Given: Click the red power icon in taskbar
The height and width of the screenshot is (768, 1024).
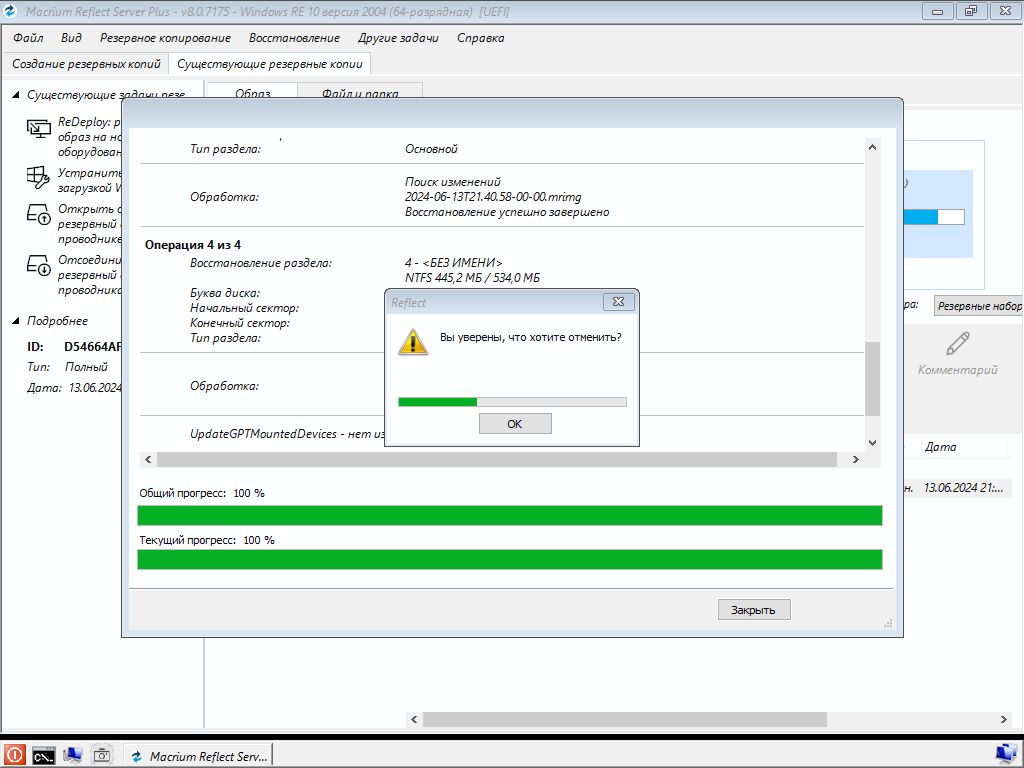Looking at the screenshot, I should click(14, 755).
